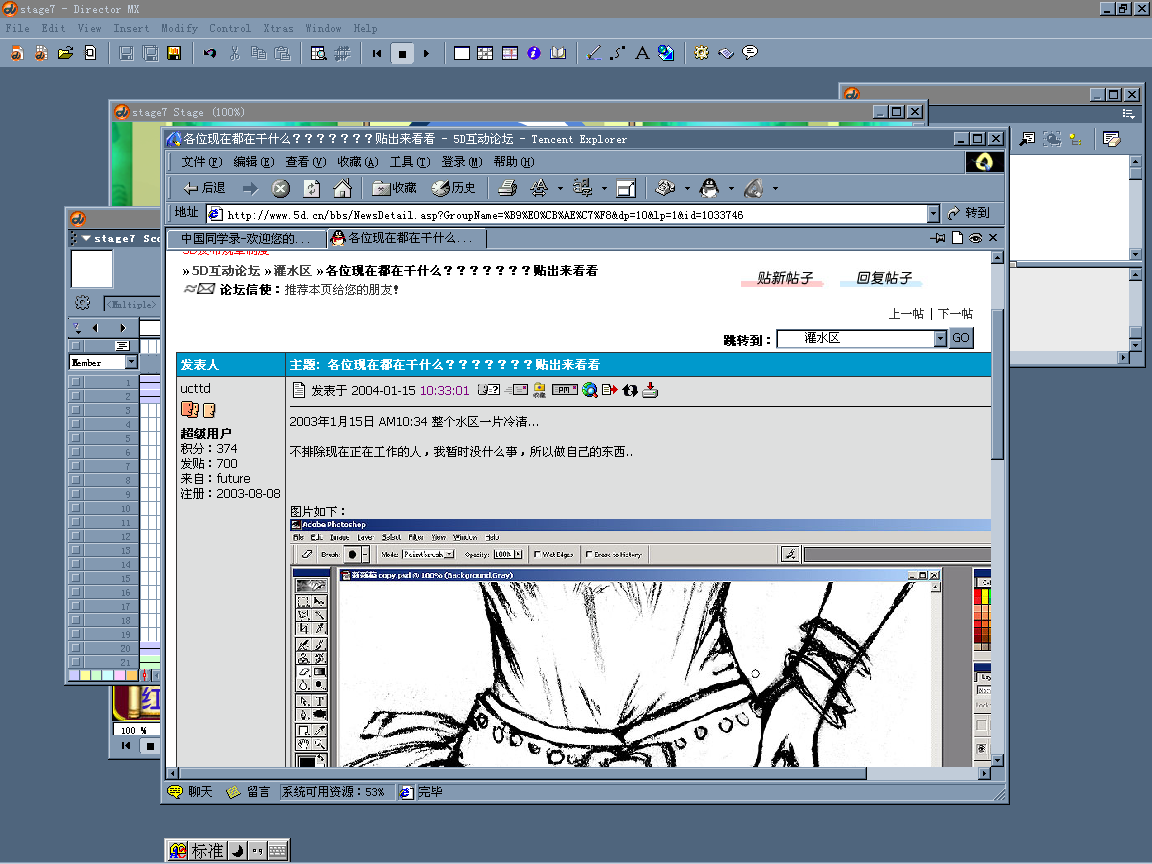Click the Publish (yellow disk) icon
Screen dimensions: 1152x864
click(x=174, y=53)
